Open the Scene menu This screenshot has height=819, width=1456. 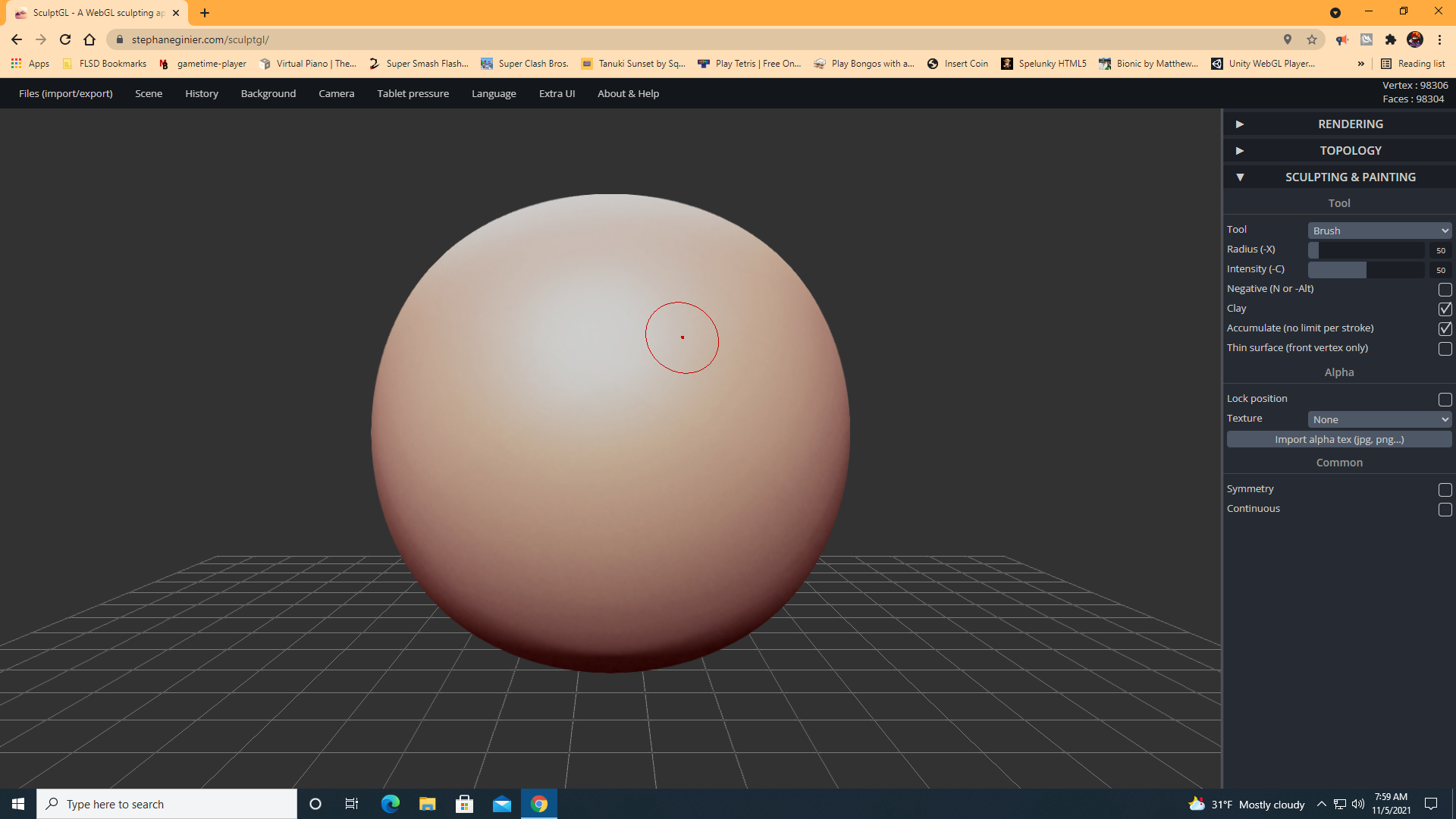point(149,93)
